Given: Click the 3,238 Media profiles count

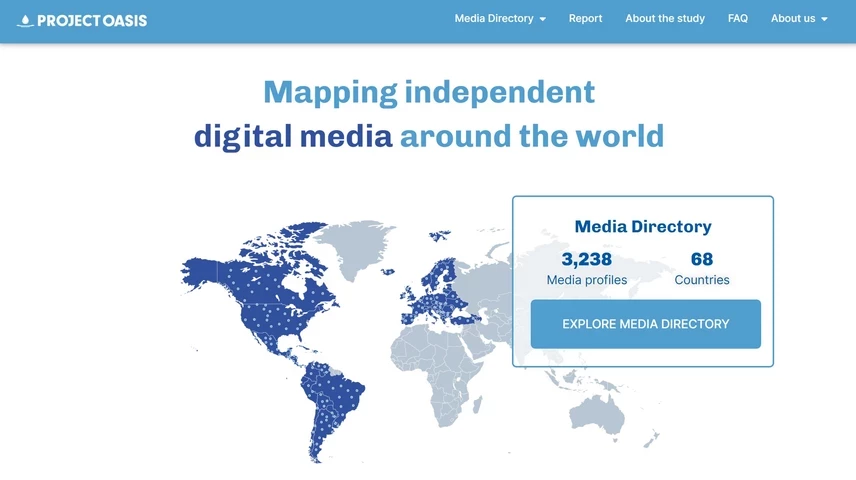Looking at the screenshot, I should coord(587,268).
